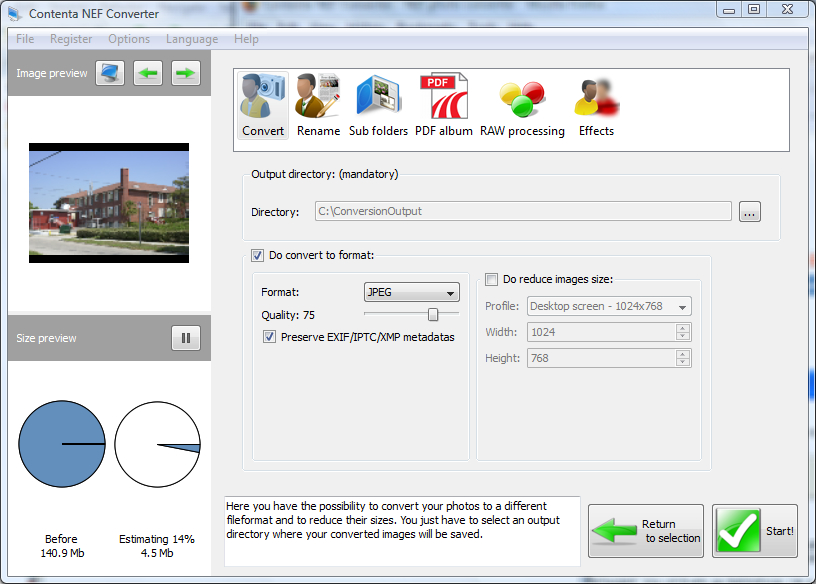The height and width of the screenshot is (584, 816).
Task: Open the Options menu
Action: 129,39
